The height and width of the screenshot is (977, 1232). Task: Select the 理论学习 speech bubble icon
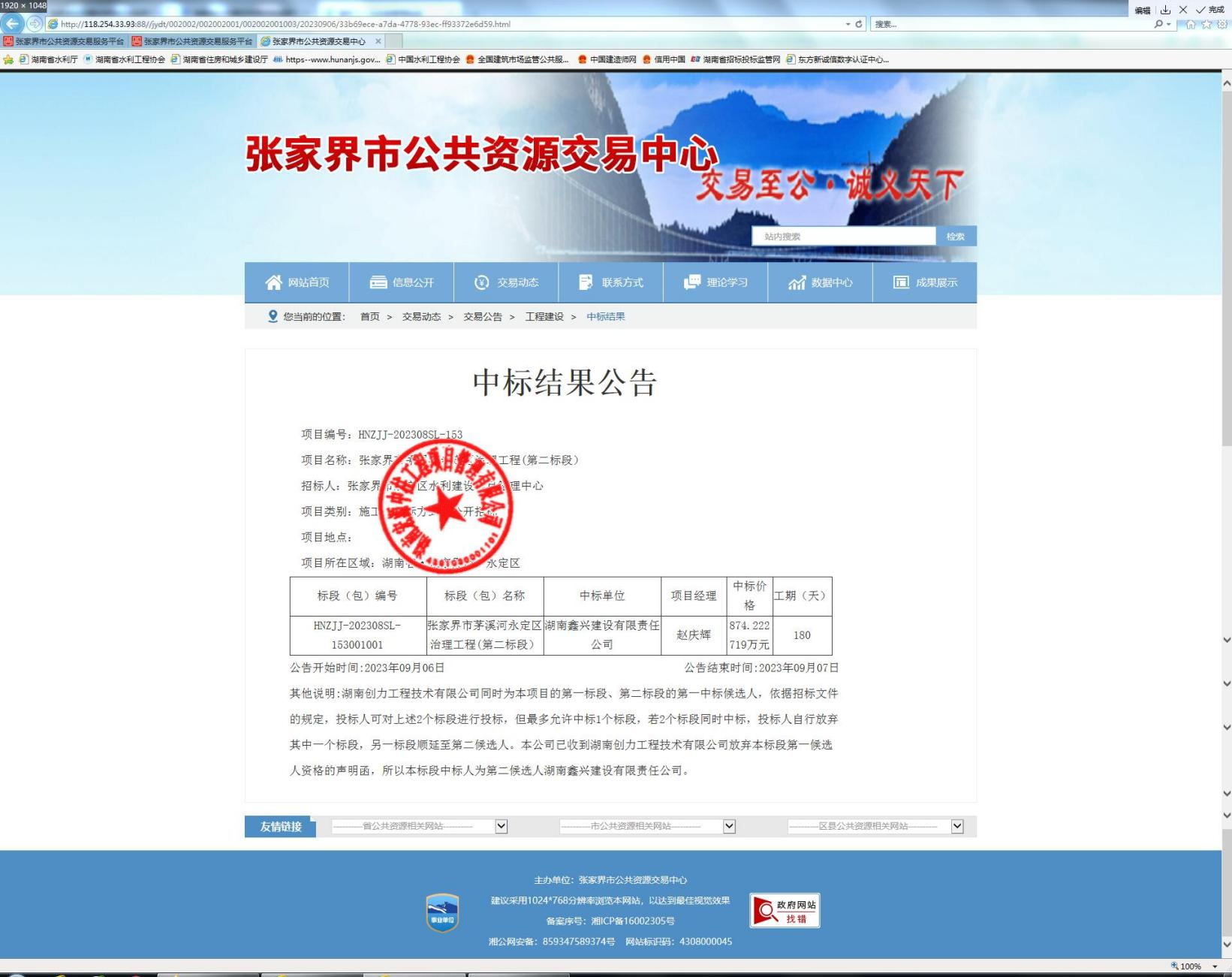coord(690,282)
